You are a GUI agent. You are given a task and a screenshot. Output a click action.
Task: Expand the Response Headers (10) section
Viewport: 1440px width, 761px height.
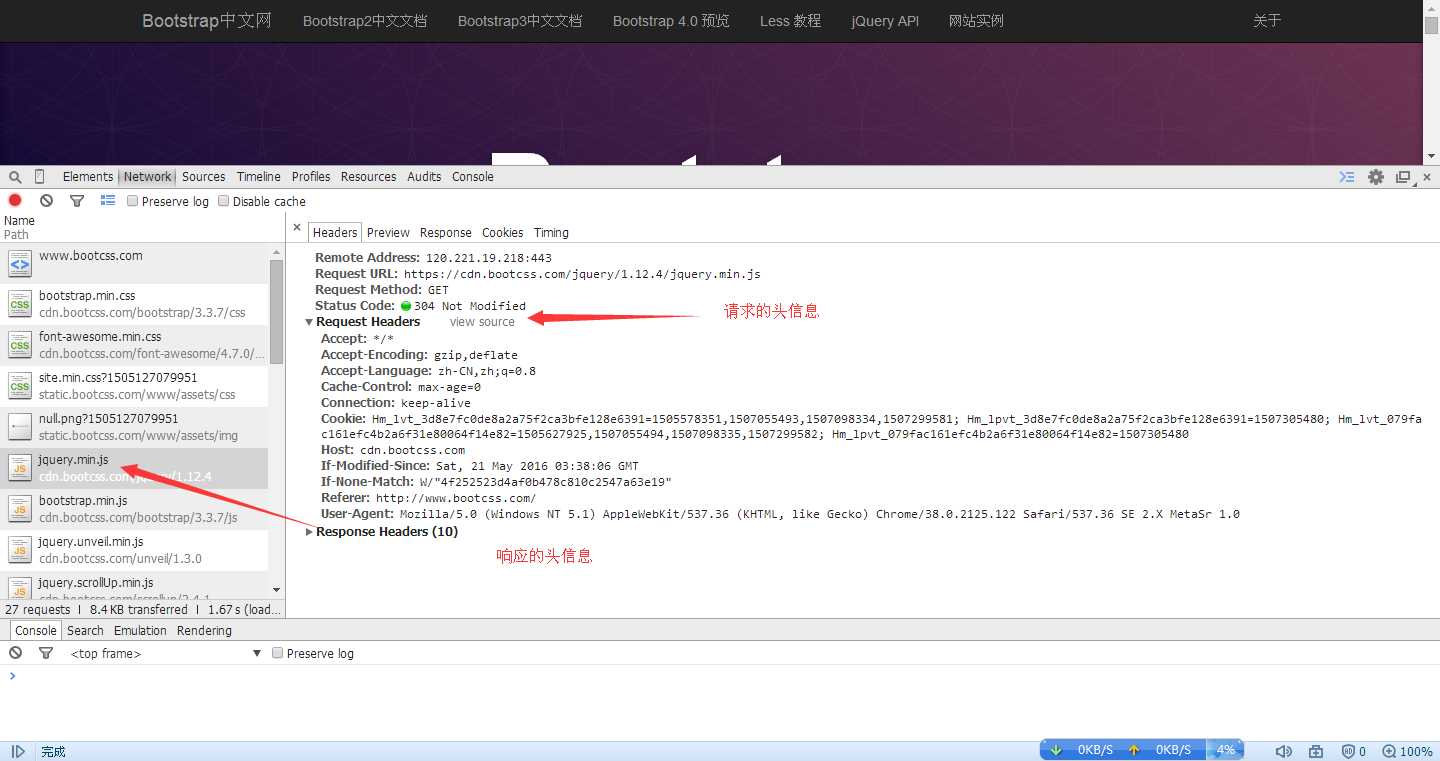pyautogui.click(x=310, y=532)
